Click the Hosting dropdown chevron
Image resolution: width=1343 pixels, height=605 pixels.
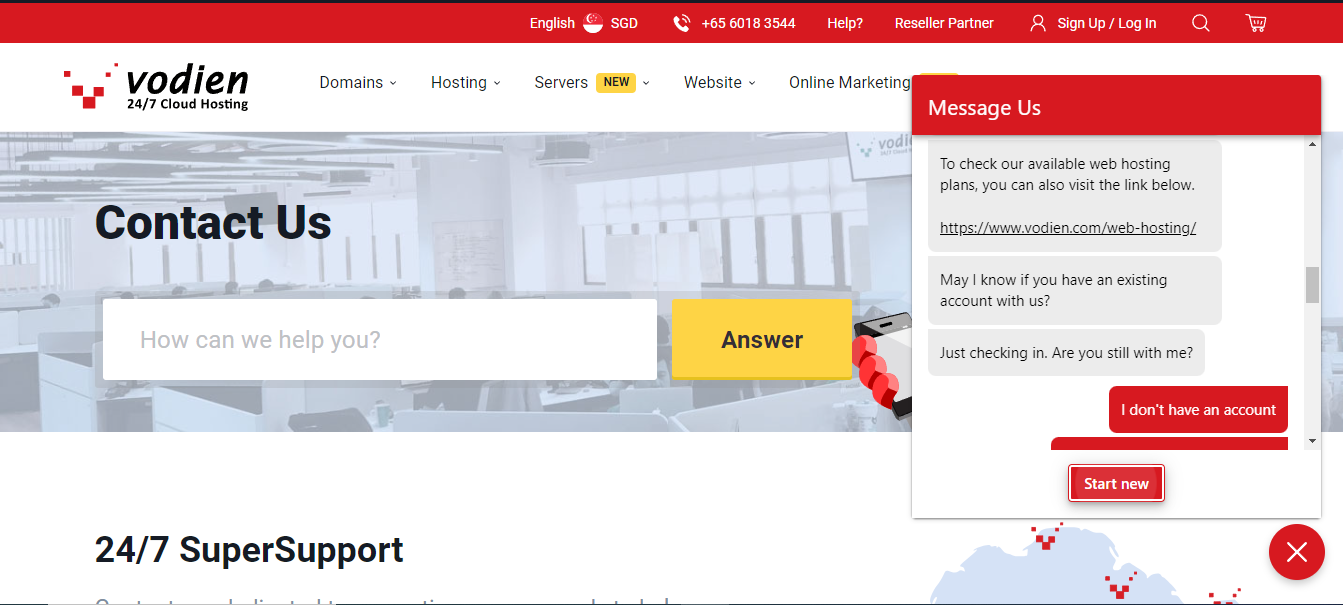click(x=497, y=83)
